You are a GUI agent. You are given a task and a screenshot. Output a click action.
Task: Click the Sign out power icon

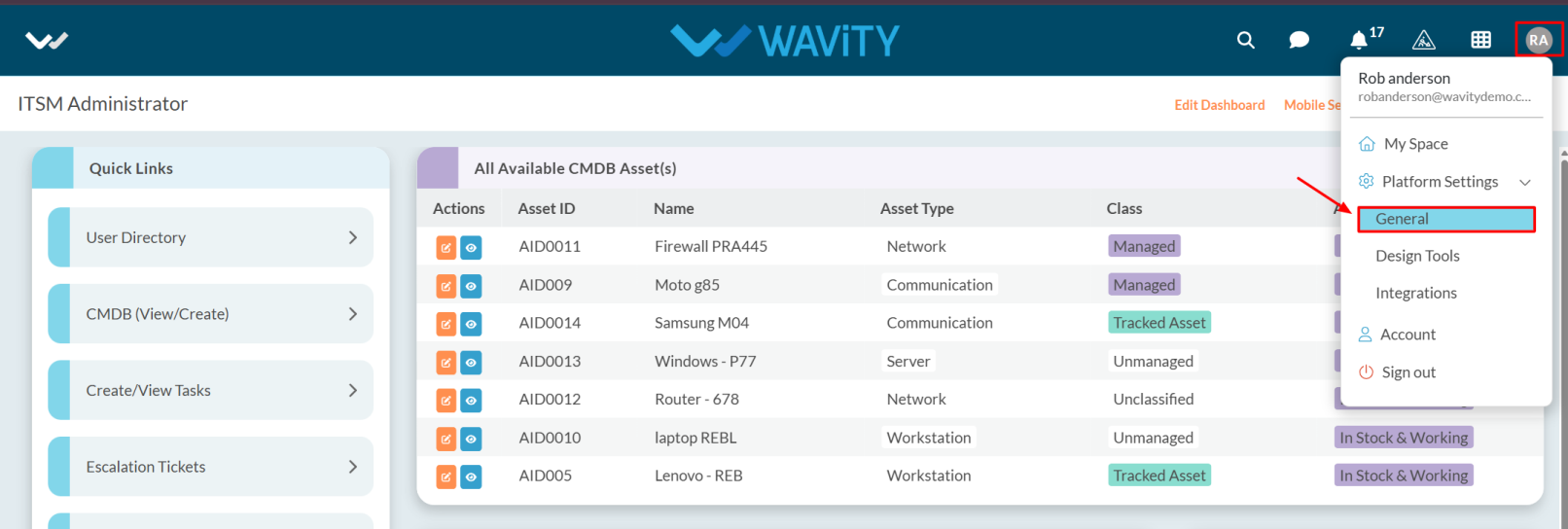1366,371
